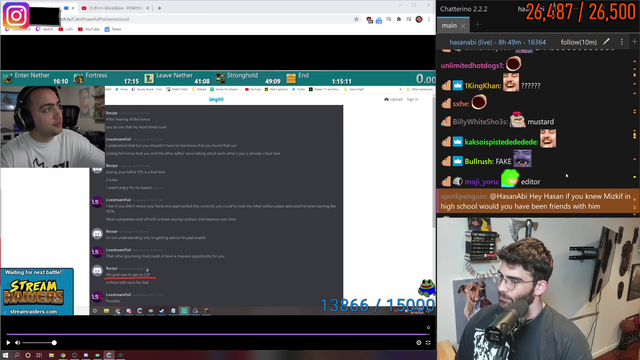Click the @HasanAbi mention in chat
Image resolution: width=640 pixels, height=360 pixels.
click(x=508, y=196)
